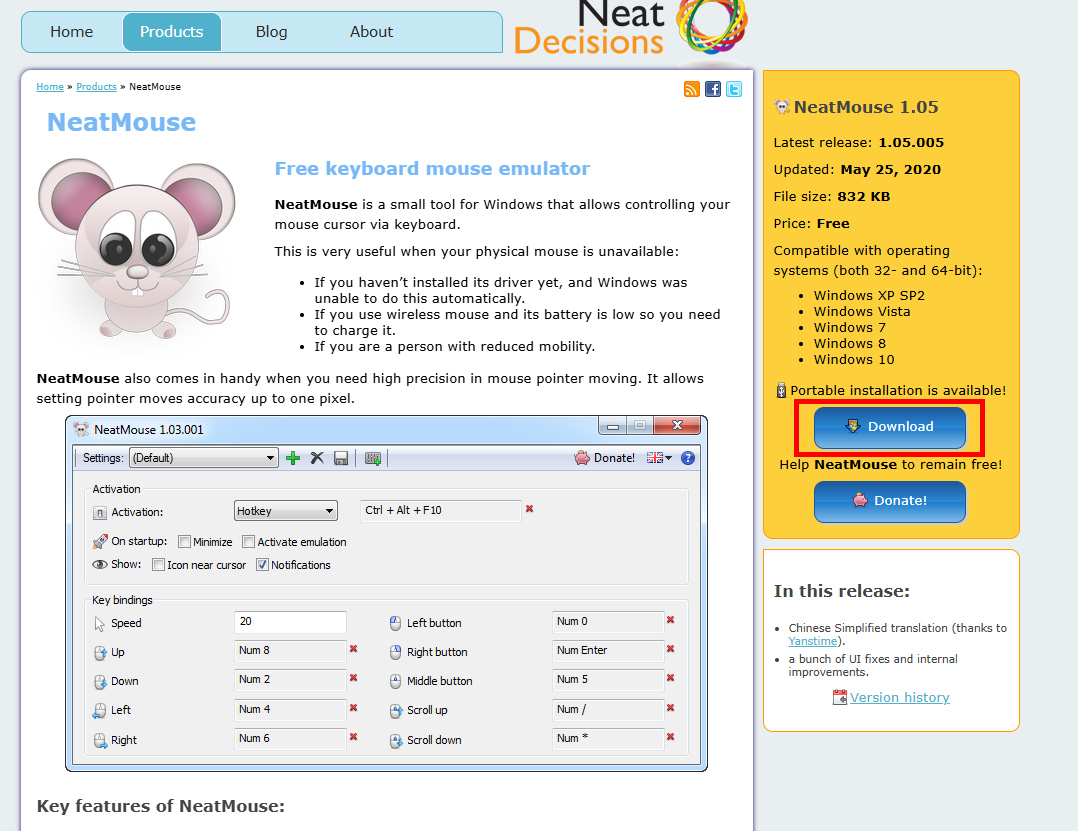Click the Up binding field Num 8
The image size is (1078, 831).
pos(290,650)
